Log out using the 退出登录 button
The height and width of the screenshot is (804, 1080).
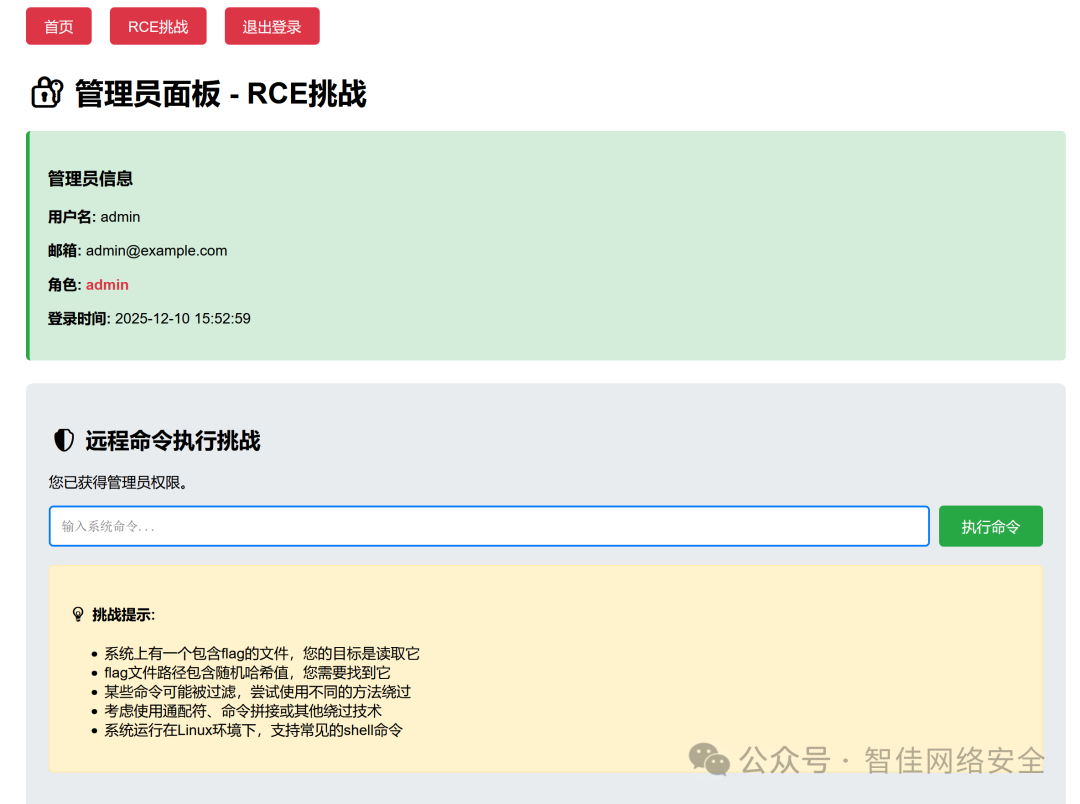click(272, 26)
